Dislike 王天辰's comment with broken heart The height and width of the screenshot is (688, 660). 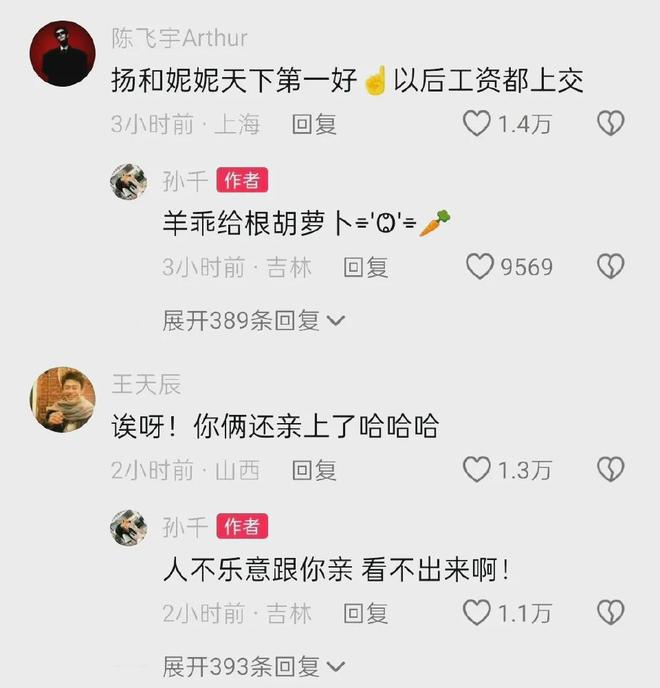click(610, 469)
